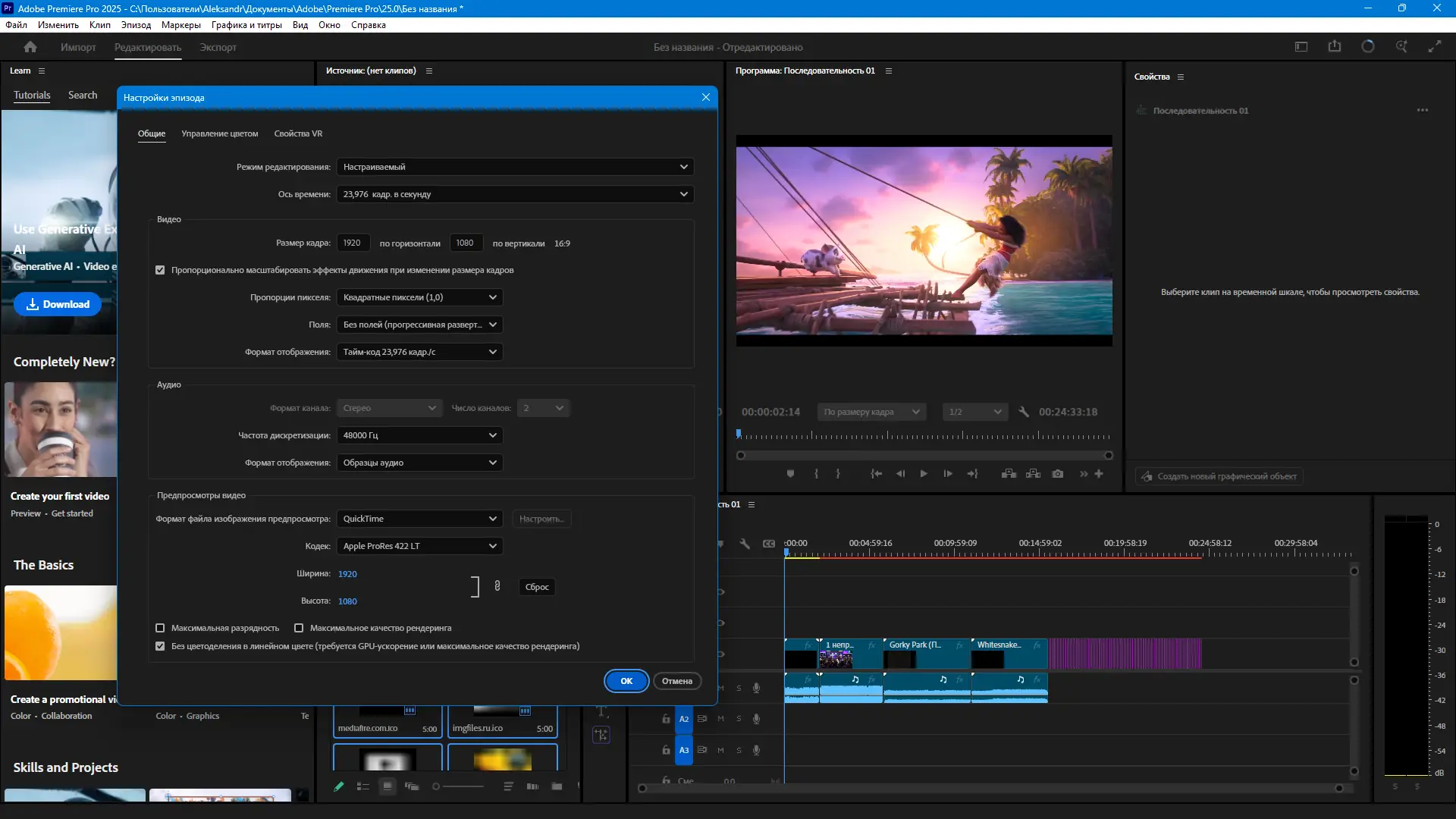
Task: Enable 'Максимальная разрядность' checkbox
Action: pyautogui.click(x=160, y=628)
